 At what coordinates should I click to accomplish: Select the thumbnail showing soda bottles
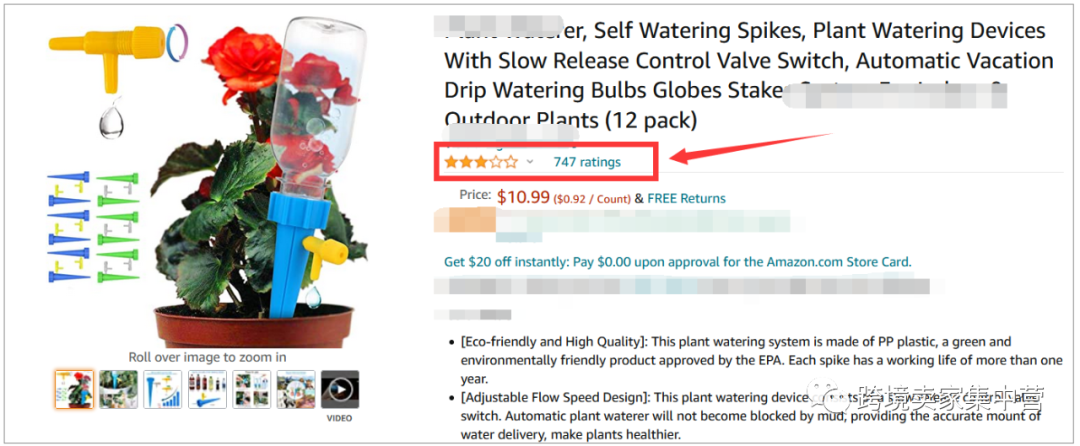(x=207, y=389)
